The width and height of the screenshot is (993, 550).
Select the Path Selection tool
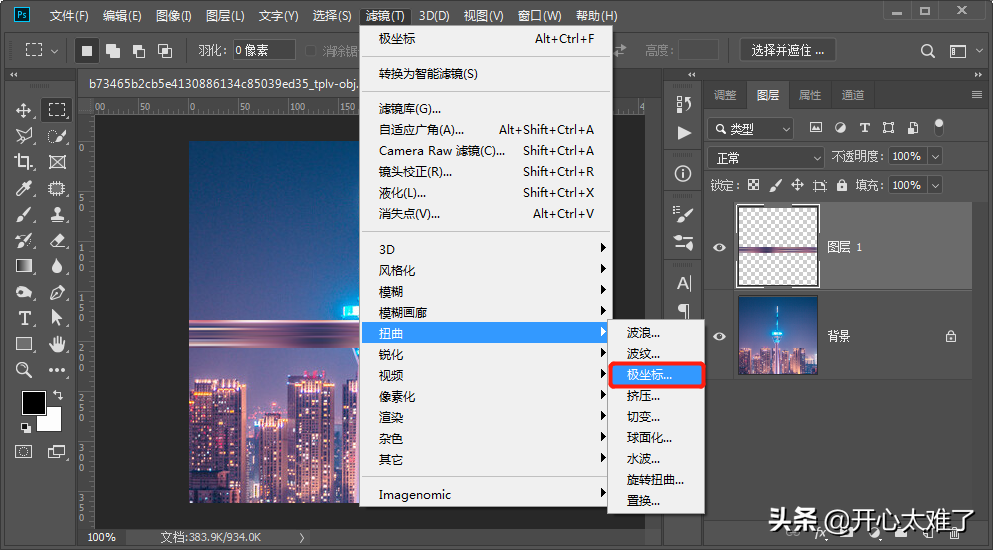tap(57, 318)
